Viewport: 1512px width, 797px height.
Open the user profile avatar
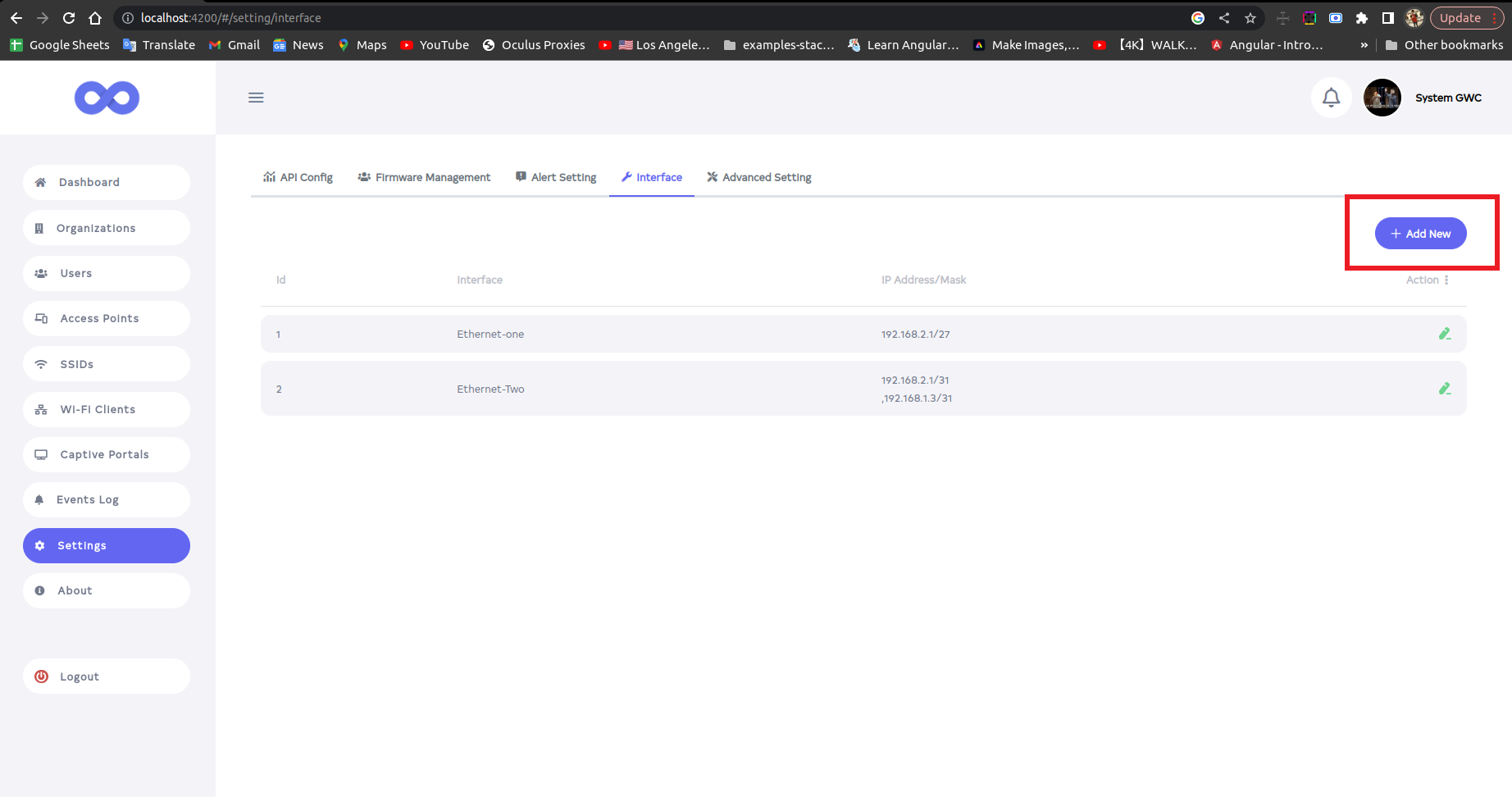point(1382,98)
